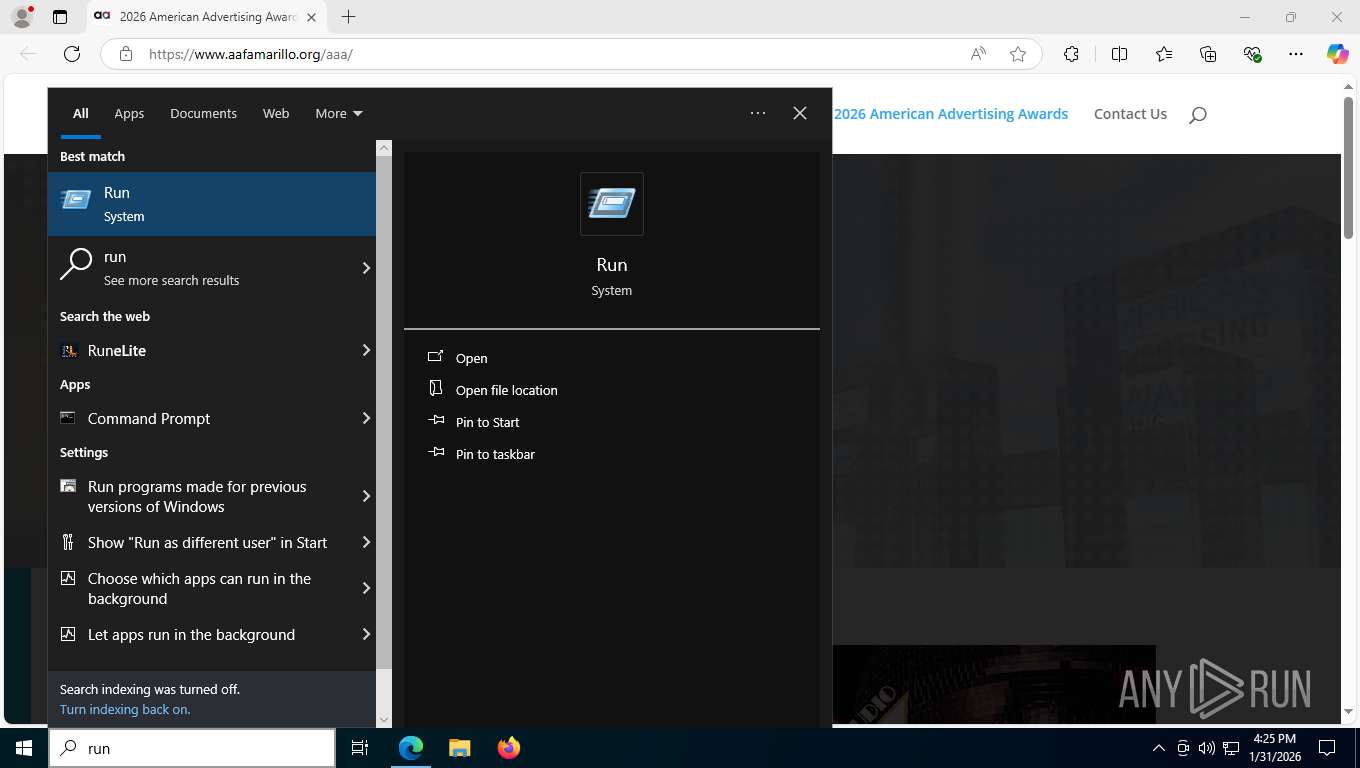This screenshot has width=1360, height=768.
Task: Open Edge Collections panel
Action: 1208,54
